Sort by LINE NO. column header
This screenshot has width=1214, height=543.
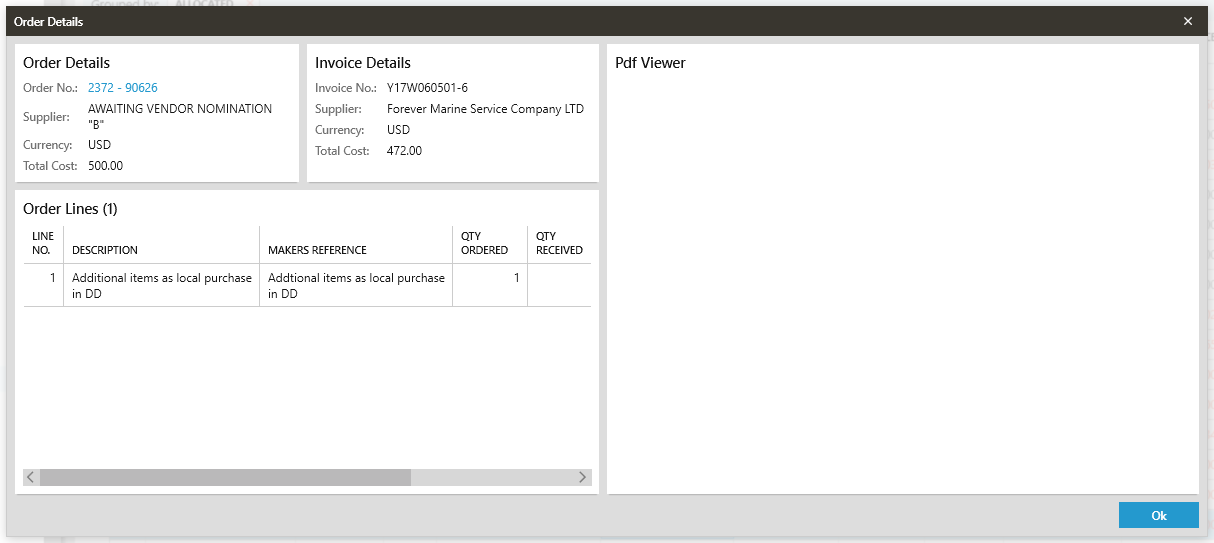click(43, 243)
